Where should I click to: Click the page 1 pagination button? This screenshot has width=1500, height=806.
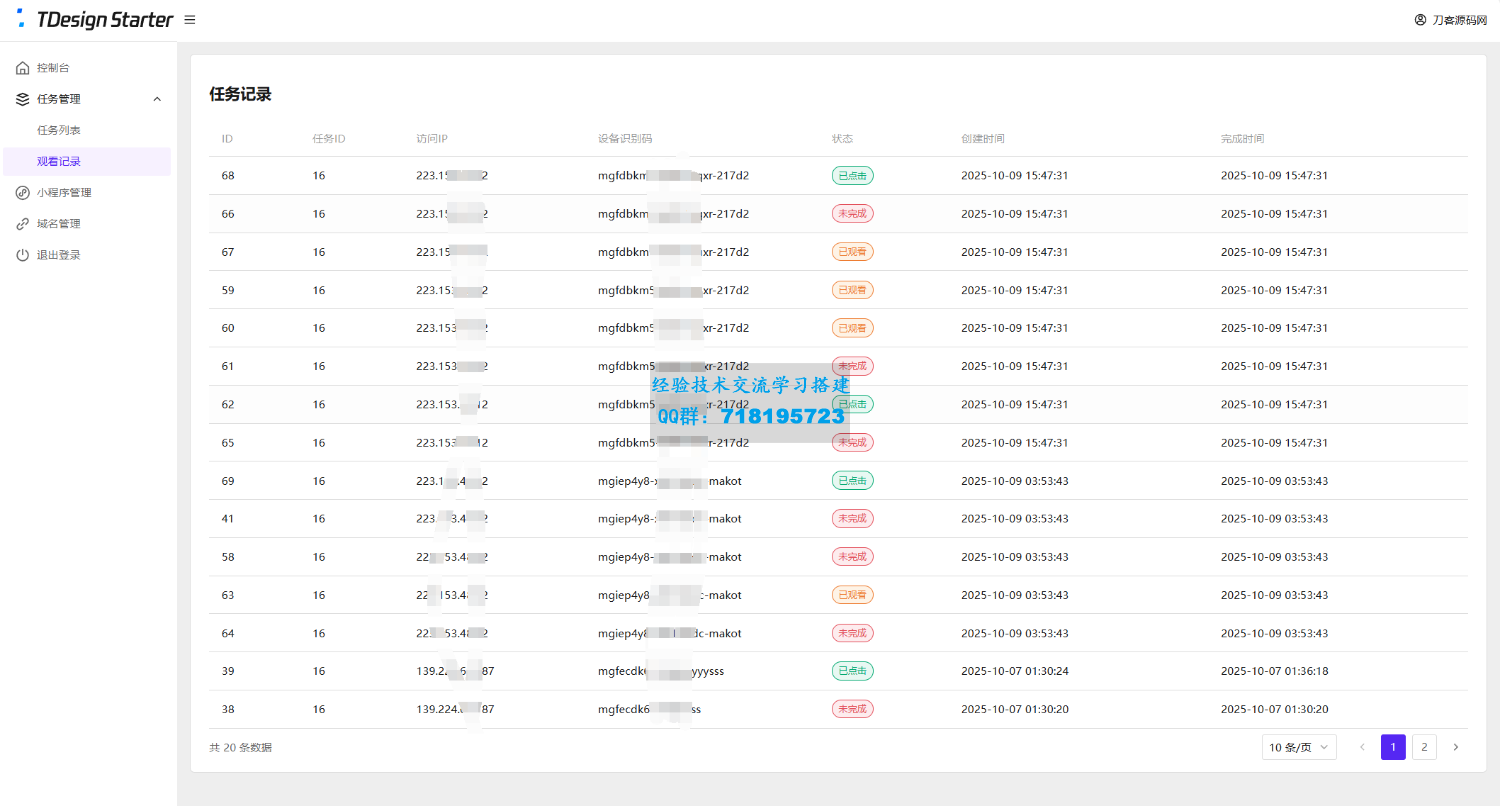(1393, 747)
